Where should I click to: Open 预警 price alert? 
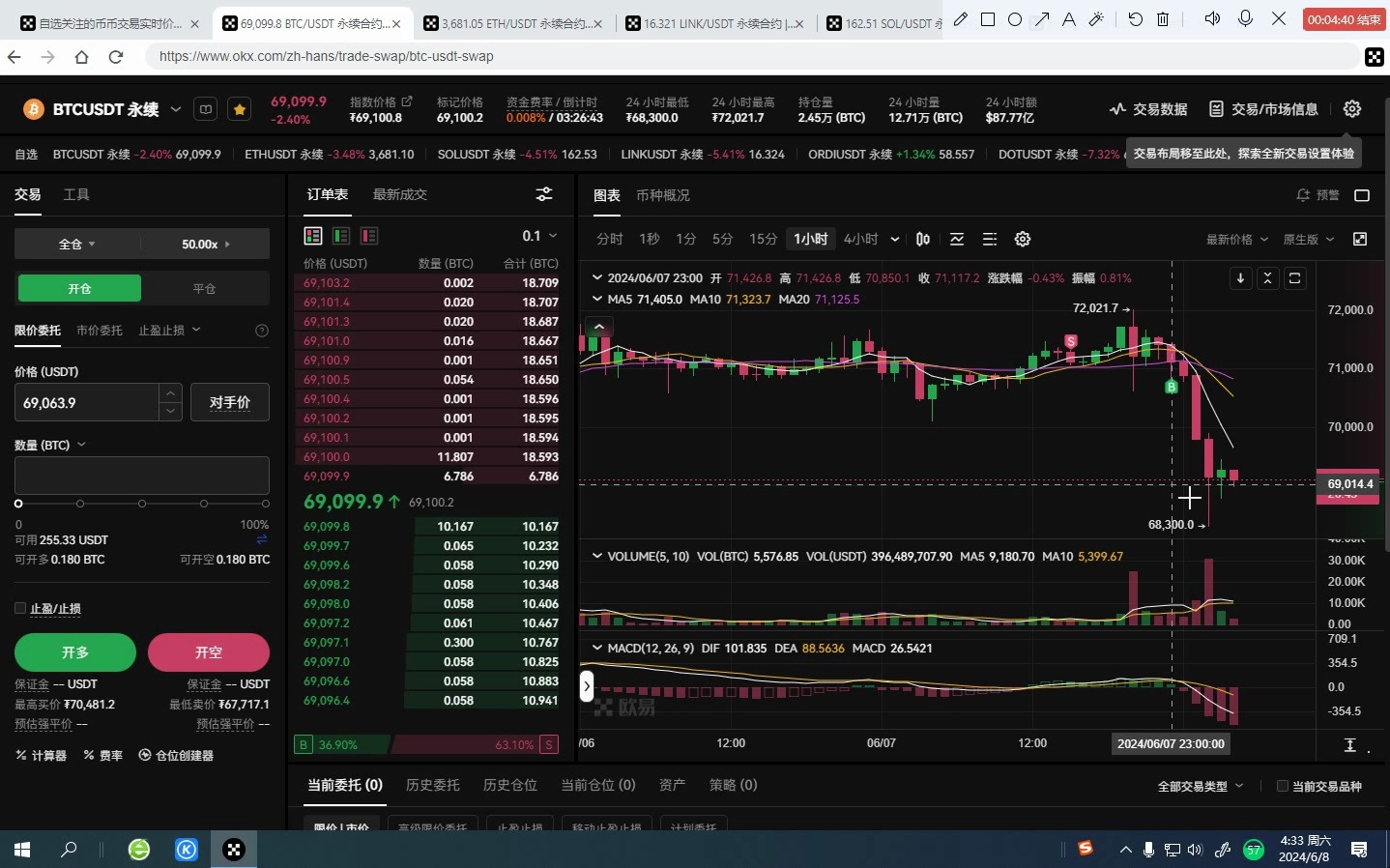[x=1318, y=195]
